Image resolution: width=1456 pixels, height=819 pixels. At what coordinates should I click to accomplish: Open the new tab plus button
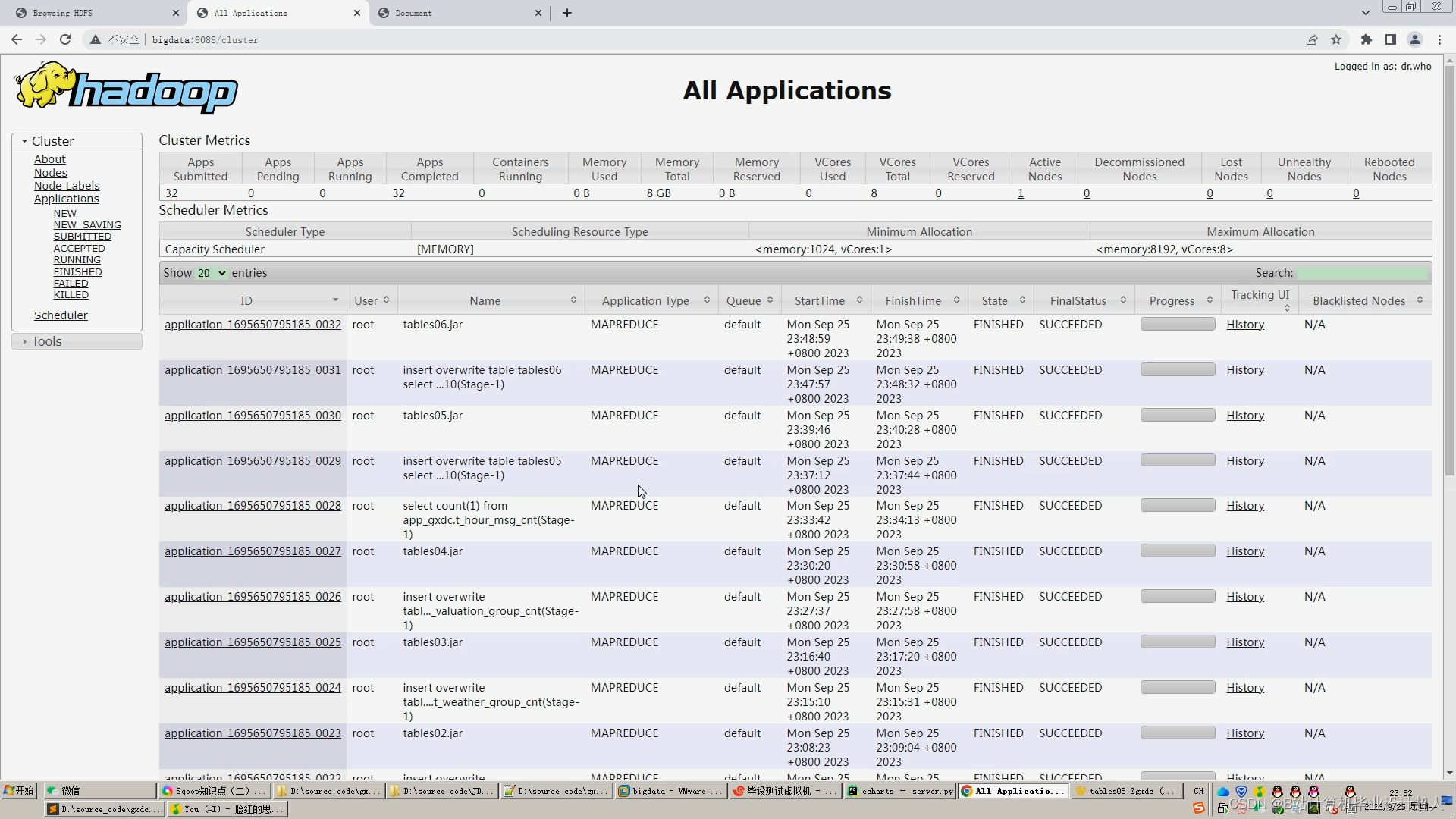566,13
